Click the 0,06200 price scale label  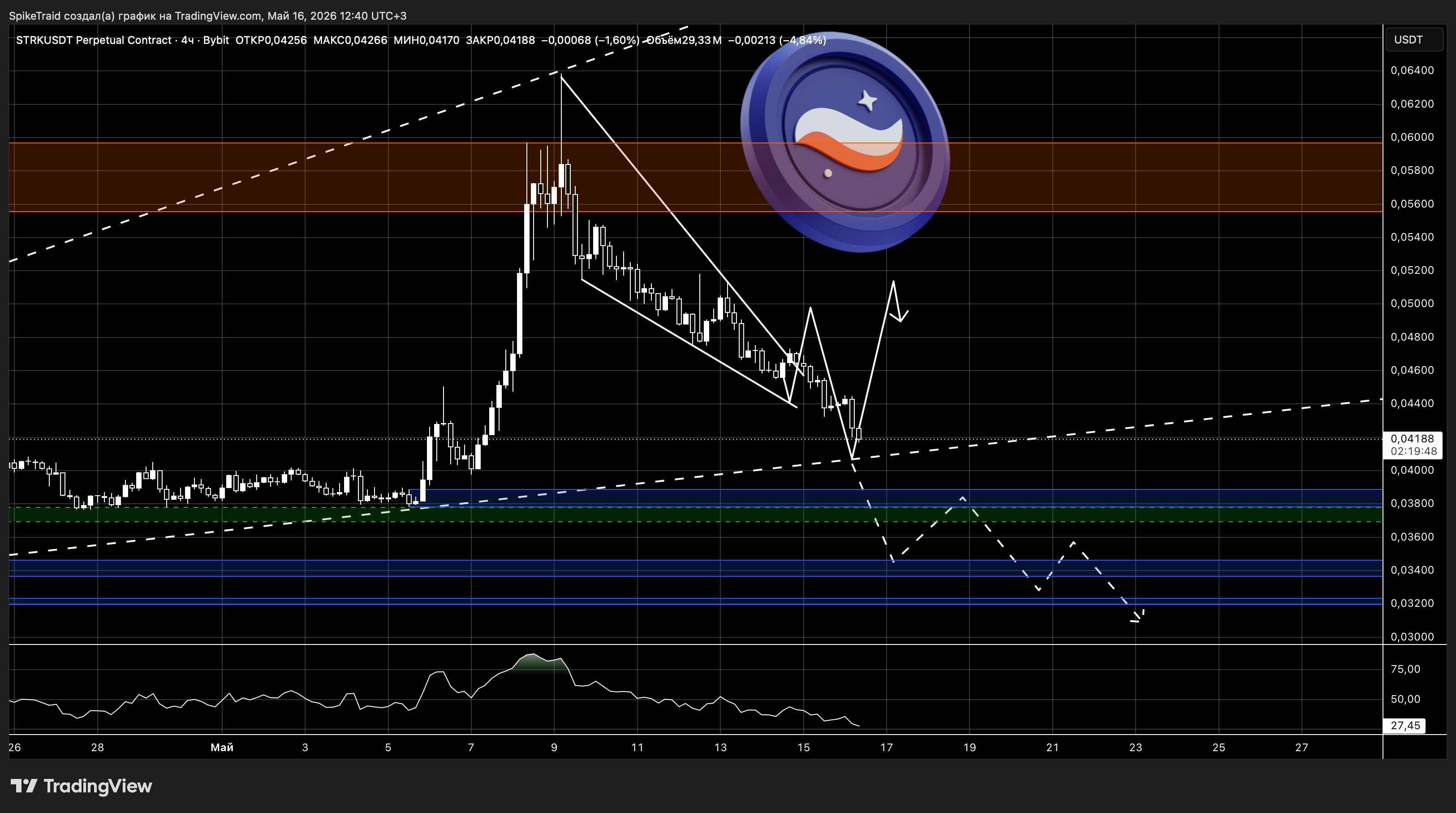pyautogui.click(x=1412, y=104)
